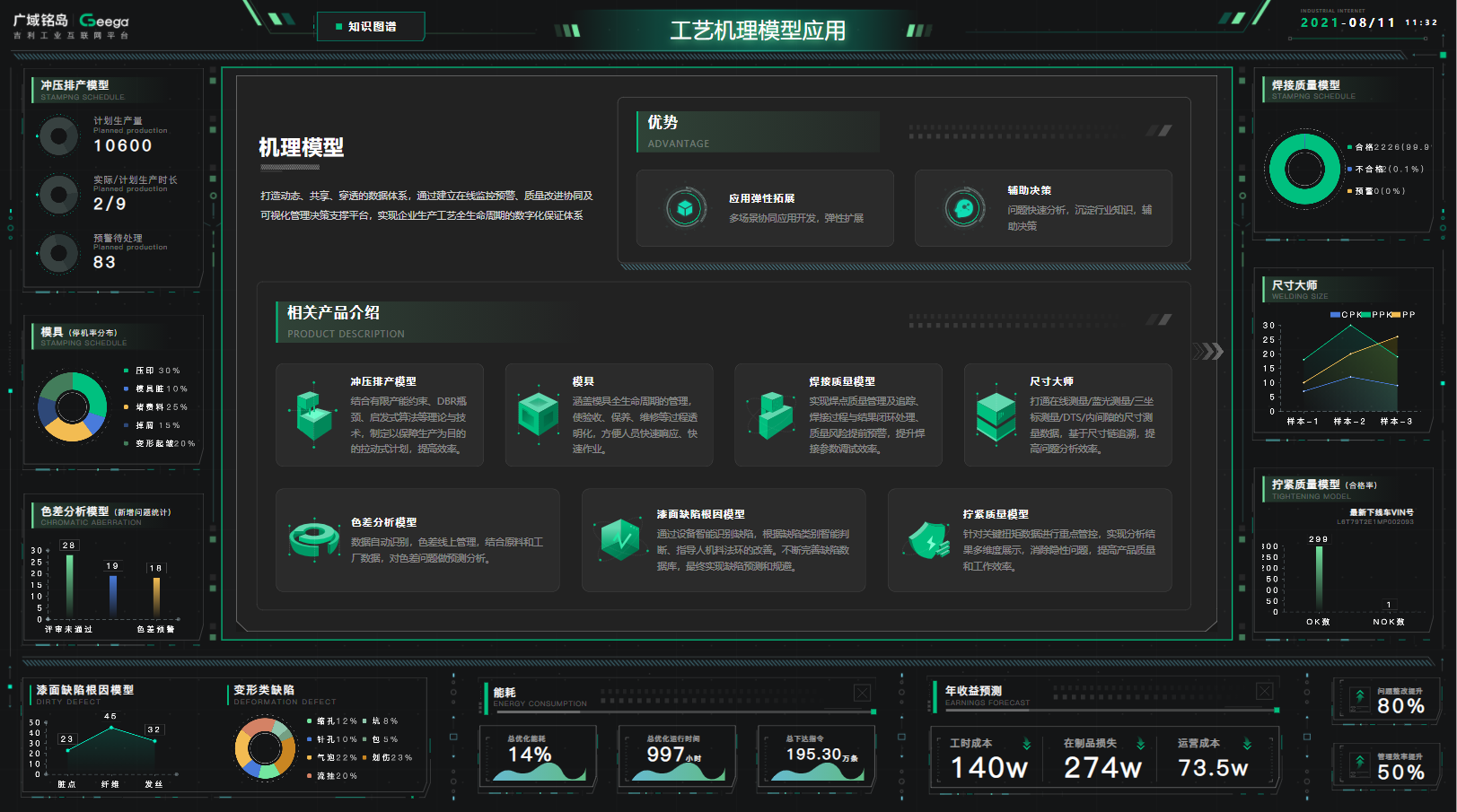Click the up arrow icon in 管理效率提升
The width and height of the screenshot is (1457, 812).
[x=1359, y=764]
